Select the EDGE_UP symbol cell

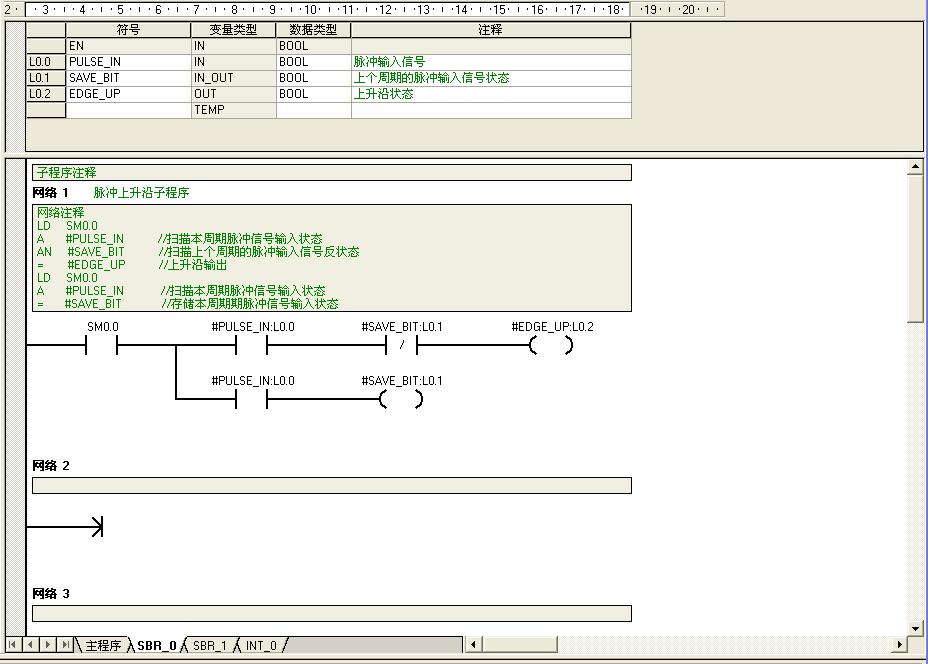click(128, 94)
